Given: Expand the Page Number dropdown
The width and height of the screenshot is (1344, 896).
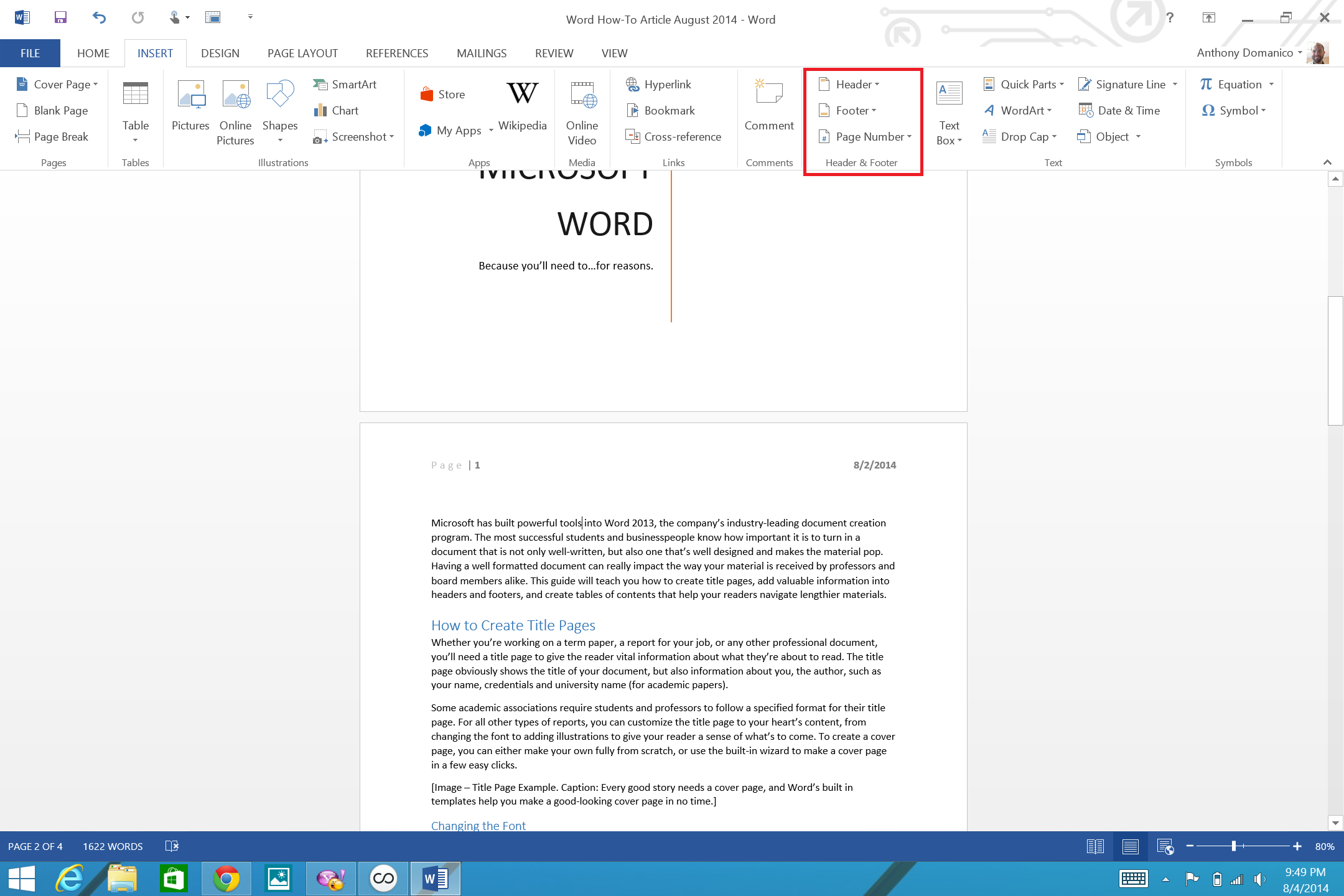Looking at the screenshot, I should [x=862, y=136].
